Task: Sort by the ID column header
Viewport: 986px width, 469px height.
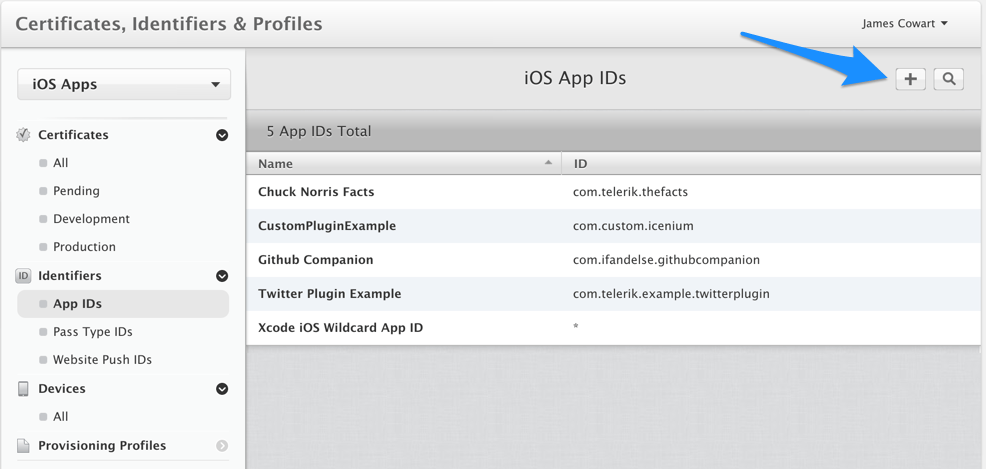Action: 771,163
